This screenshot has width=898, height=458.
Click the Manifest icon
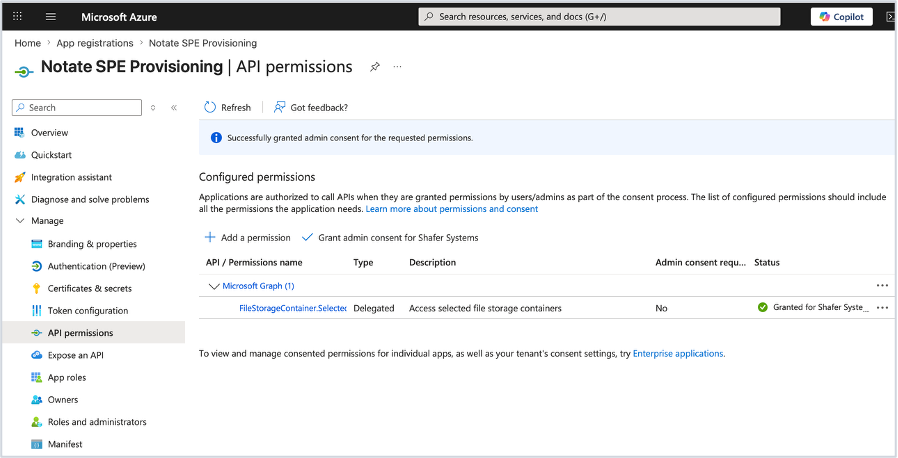(x=37, y=444)
